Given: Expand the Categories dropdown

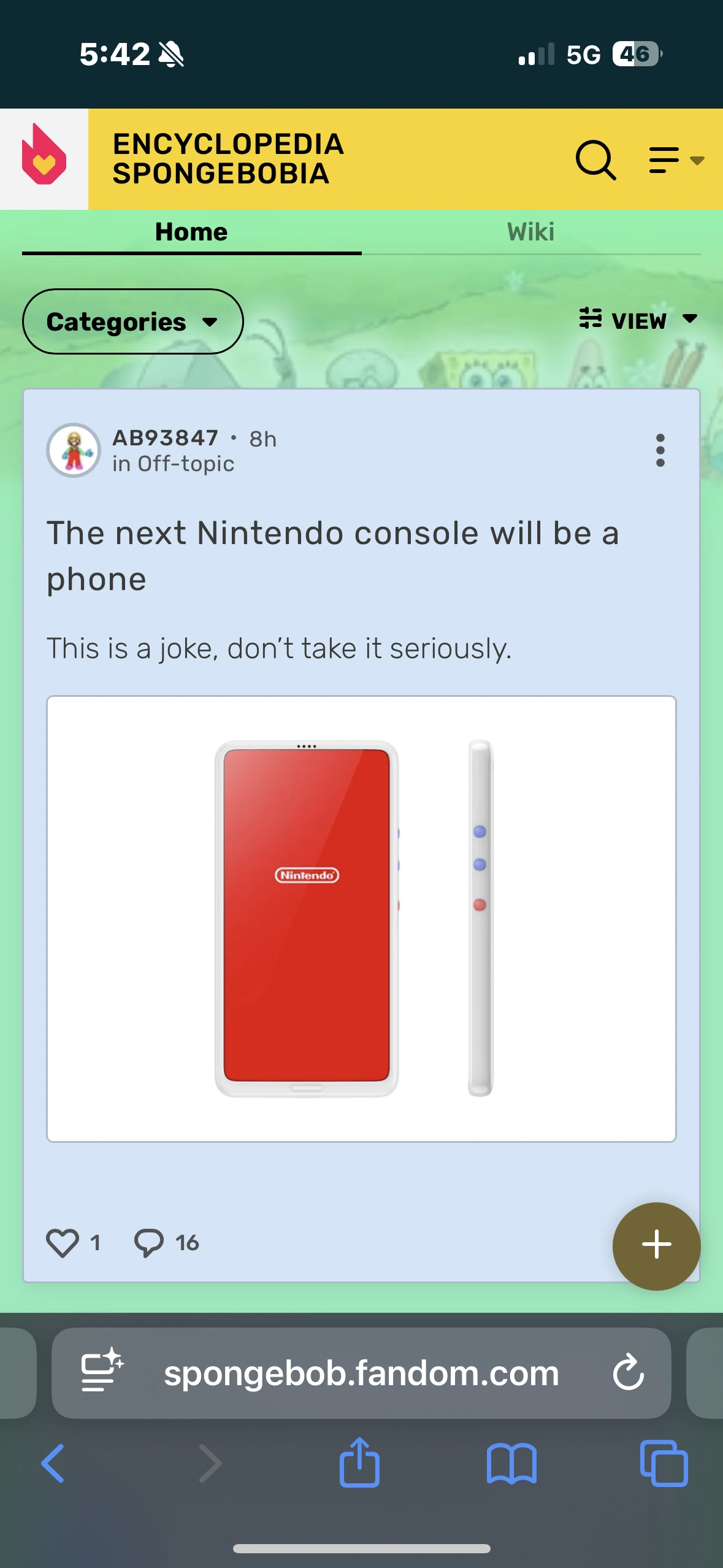Looking at the screenshot, I should [x=132, y=321].
